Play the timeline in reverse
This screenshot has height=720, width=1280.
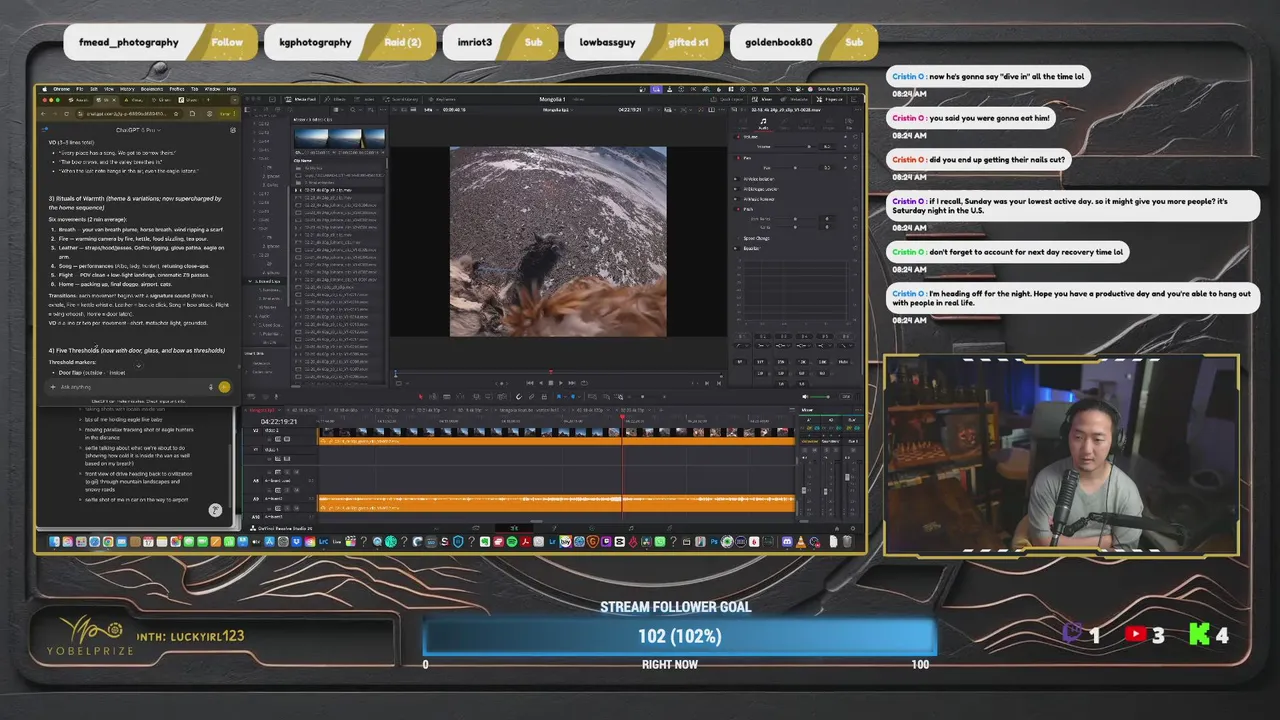(x=541, y=383)
